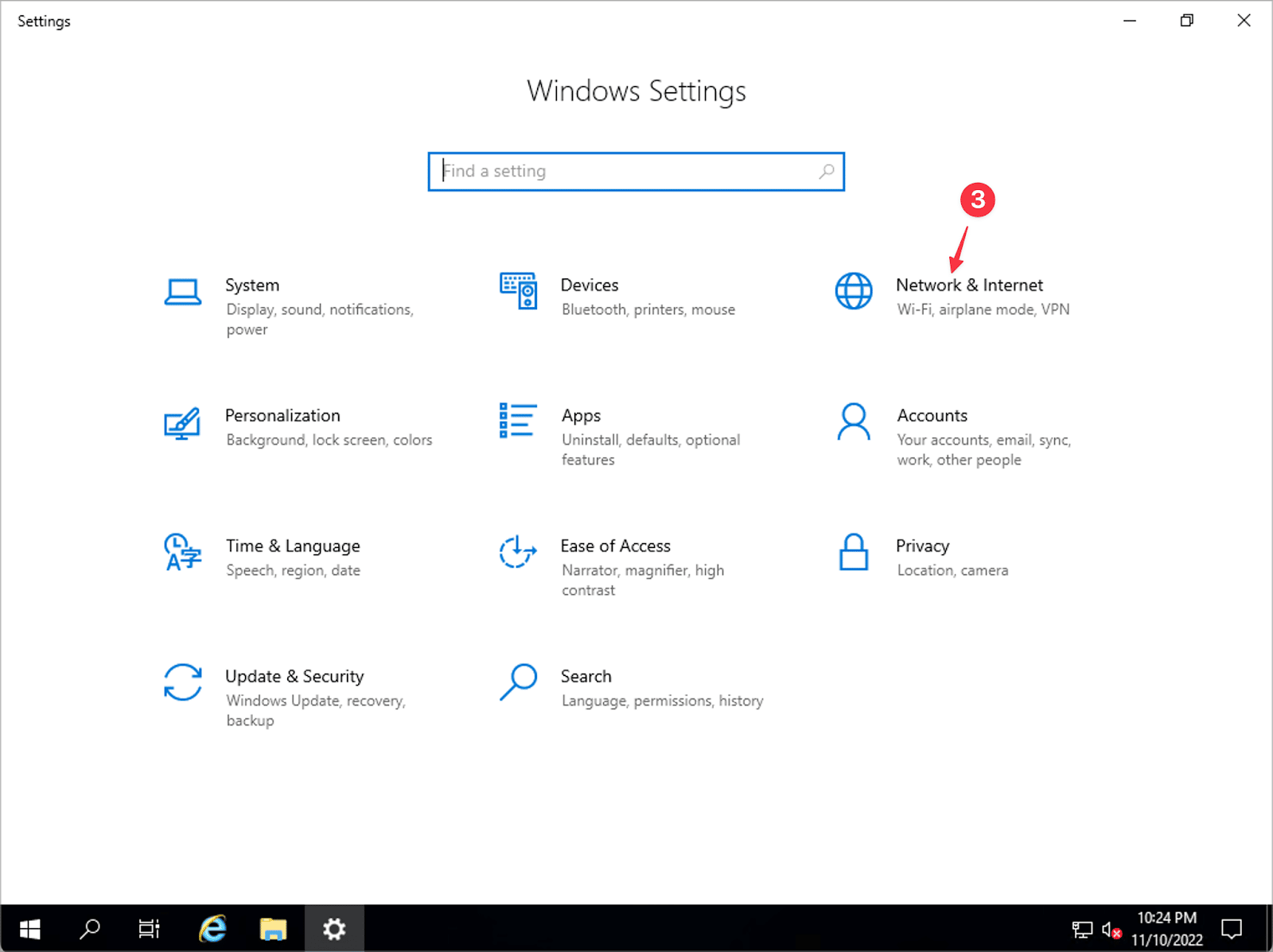Unmute audio via the system tray speaker icon
This screenshot has width=1273, height=952.
pos(1111,928)
